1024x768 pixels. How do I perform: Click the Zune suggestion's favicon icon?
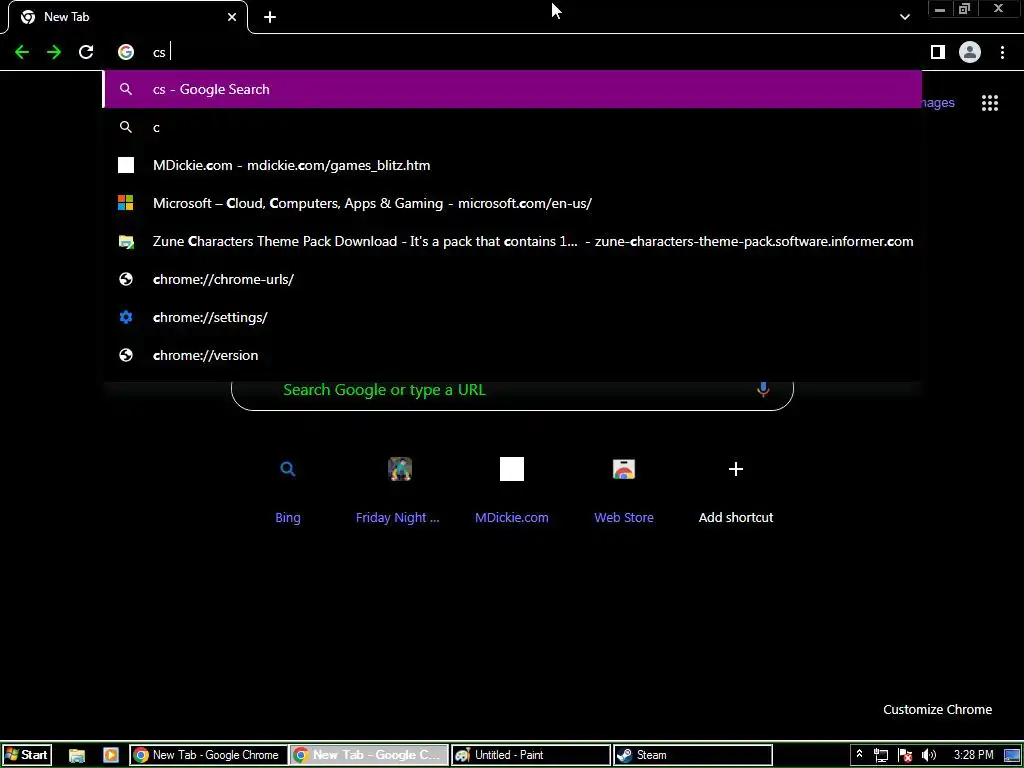(126, 241)
